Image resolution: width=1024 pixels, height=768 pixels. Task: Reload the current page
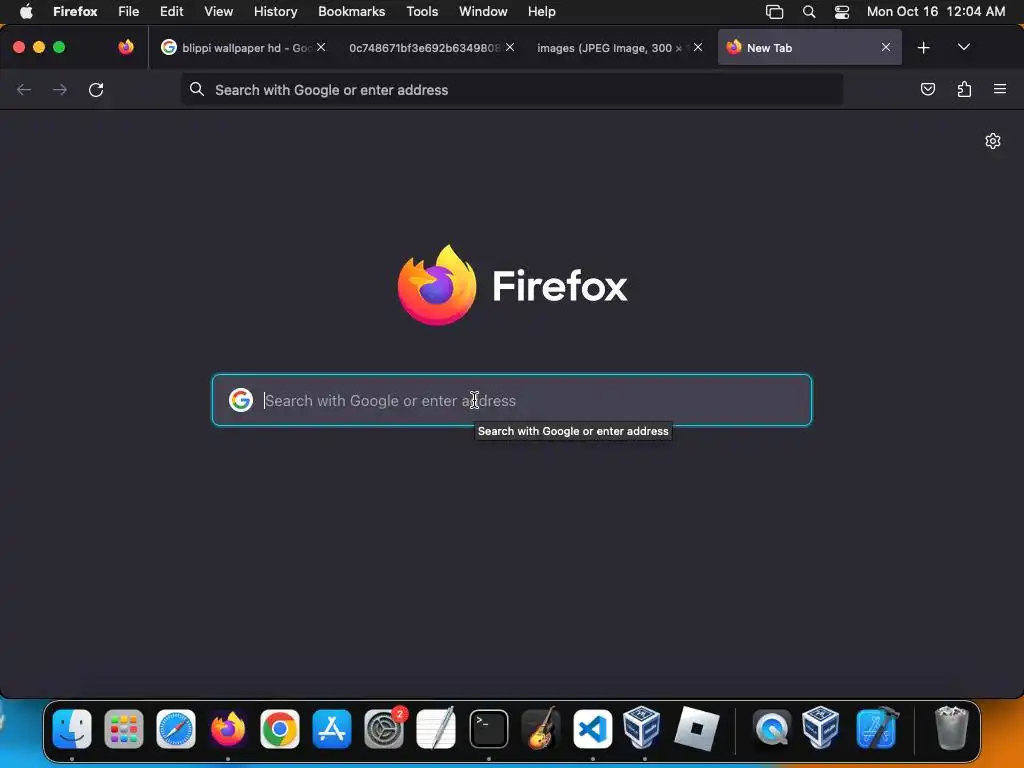pyautogui.click(x=96, y=89)
